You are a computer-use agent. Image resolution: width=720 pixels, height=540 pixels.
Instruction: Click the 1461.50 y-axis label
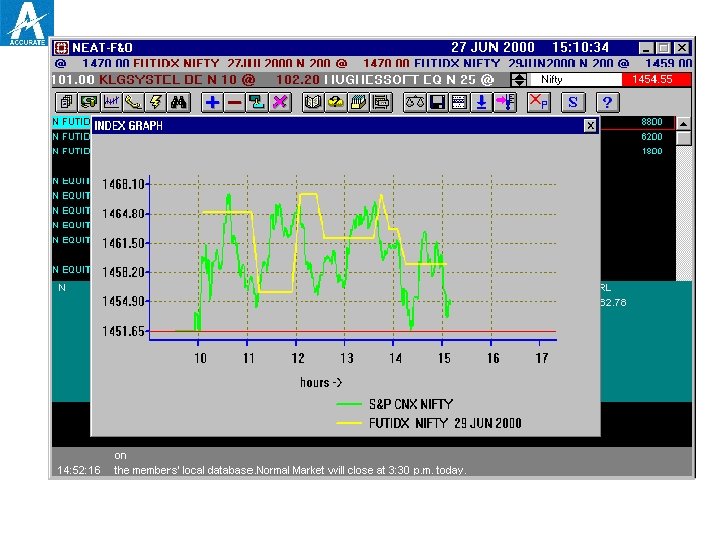point(123,243)
